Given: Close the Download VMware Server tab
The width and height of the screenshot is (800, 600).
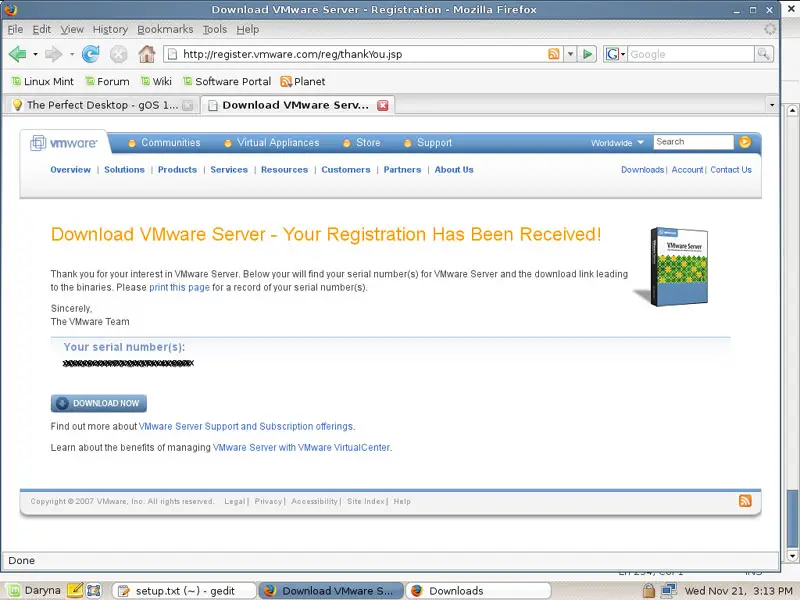Looking at the screenshot, I should pyautogui.click(x=383, y=105).
